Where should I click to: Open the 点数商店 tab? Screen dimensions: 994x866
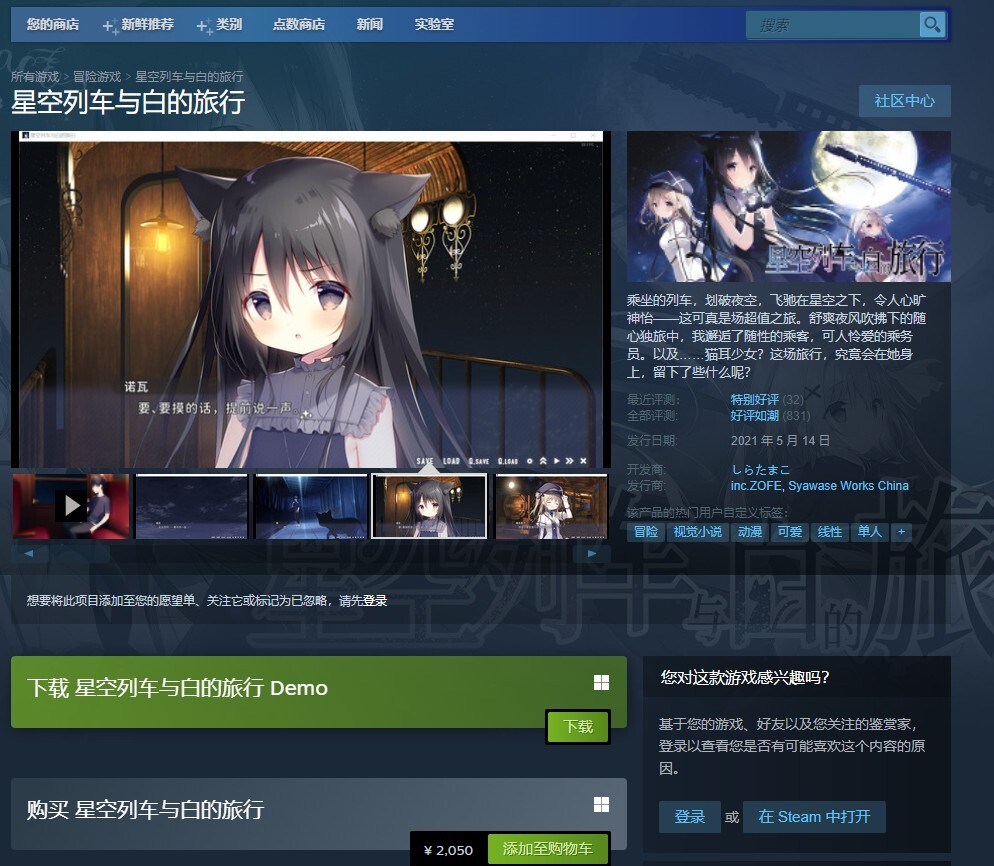(x=299, y=25)
